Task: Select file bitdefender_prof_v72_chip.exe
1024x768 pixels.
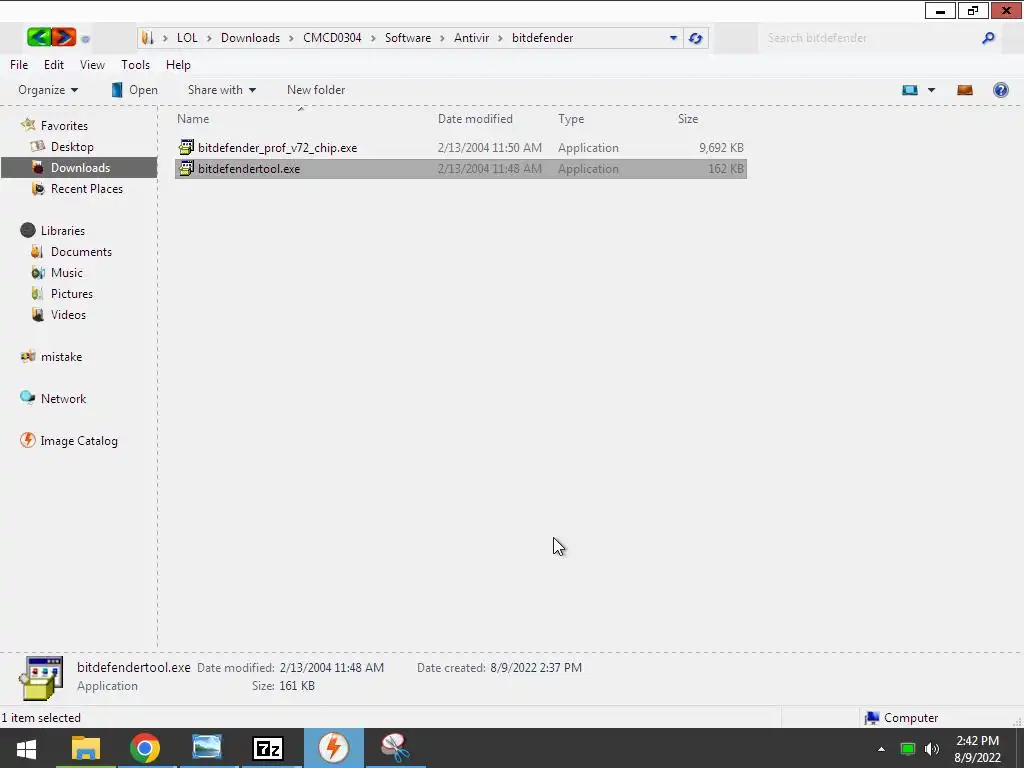Action: click(x=277, y=148)
